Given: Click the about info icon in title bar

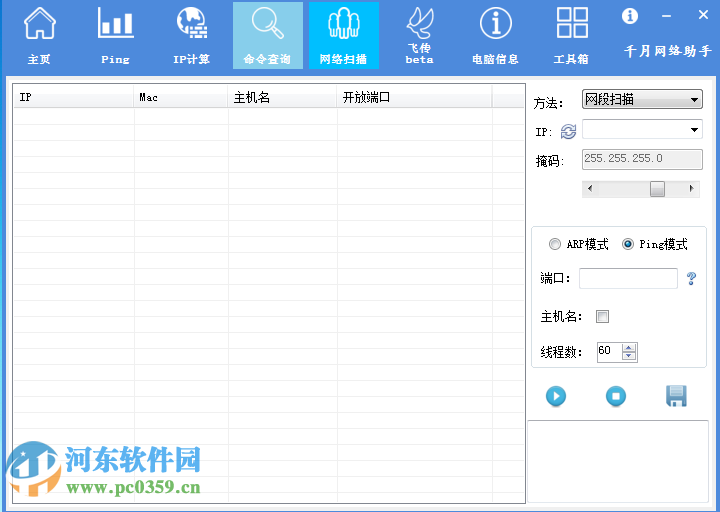Looking at the screenshot, I should [630, 16].
